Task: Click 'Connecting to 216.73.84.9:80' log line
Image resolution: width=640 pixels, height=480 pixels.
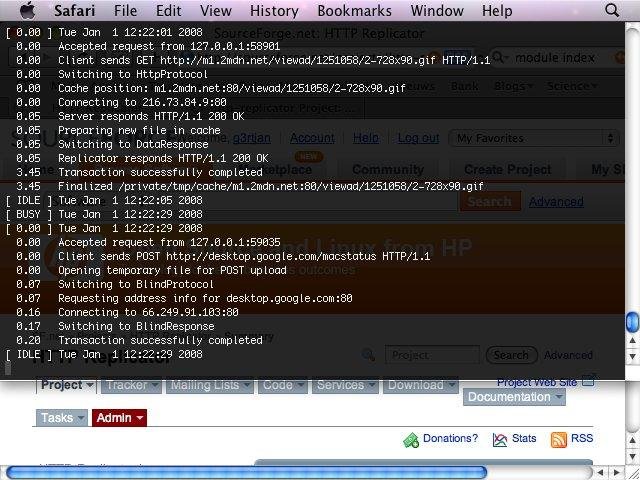Action: (x=142, y=102)
